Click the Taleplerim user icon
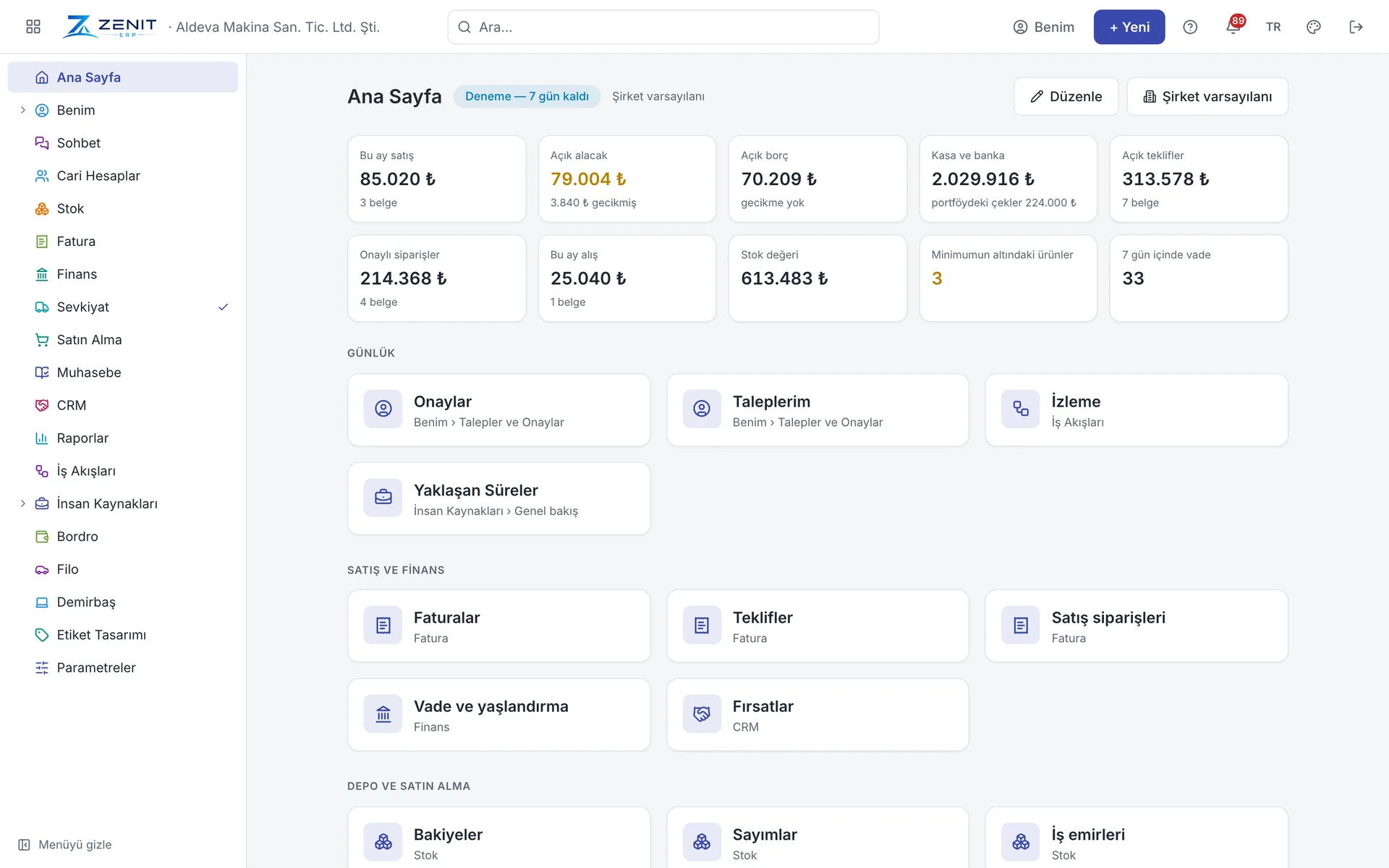This screenshot has width=1389, height=868. click(702, 409)
